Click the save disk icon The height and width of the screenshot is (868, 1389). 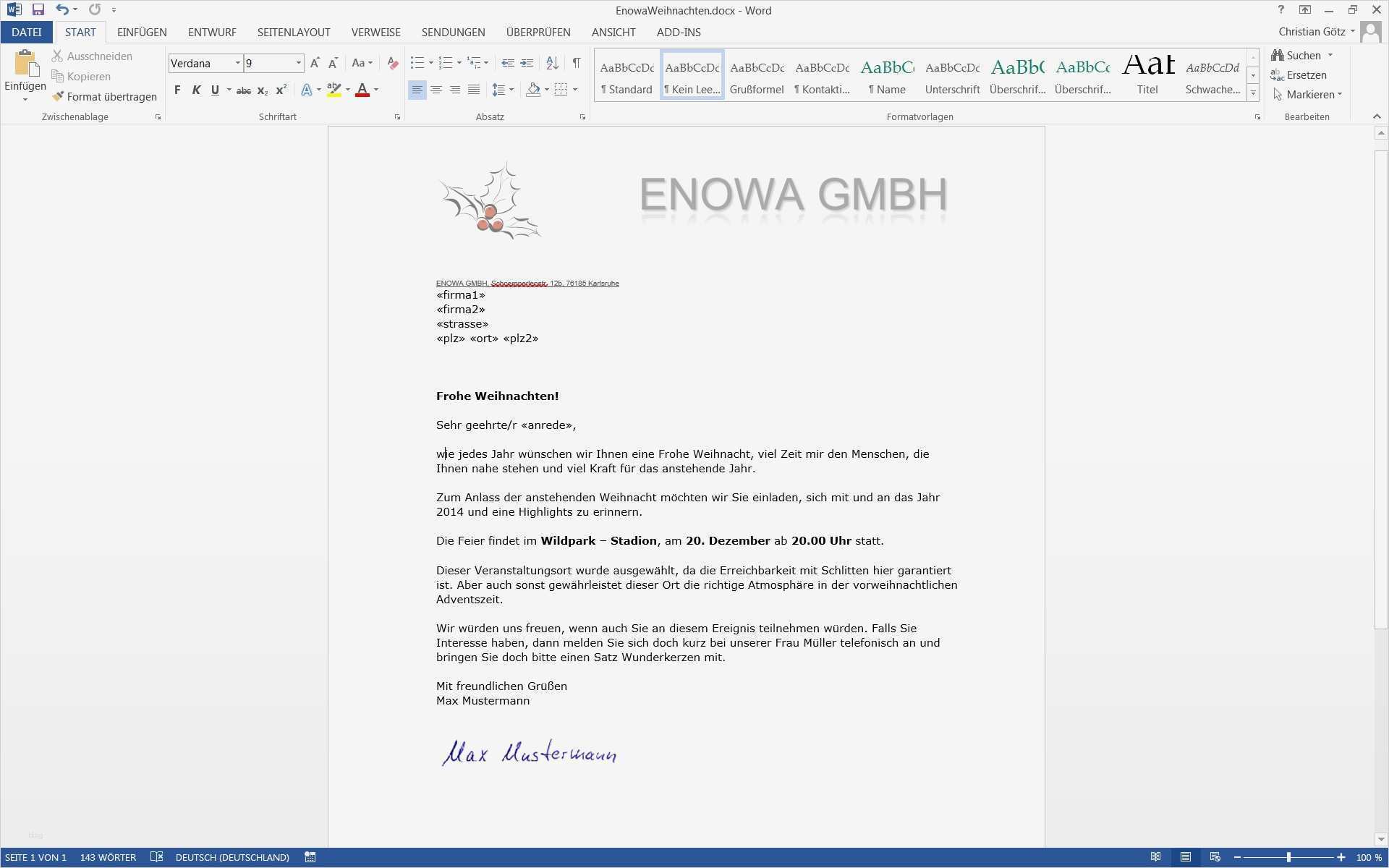pos(38,10)
